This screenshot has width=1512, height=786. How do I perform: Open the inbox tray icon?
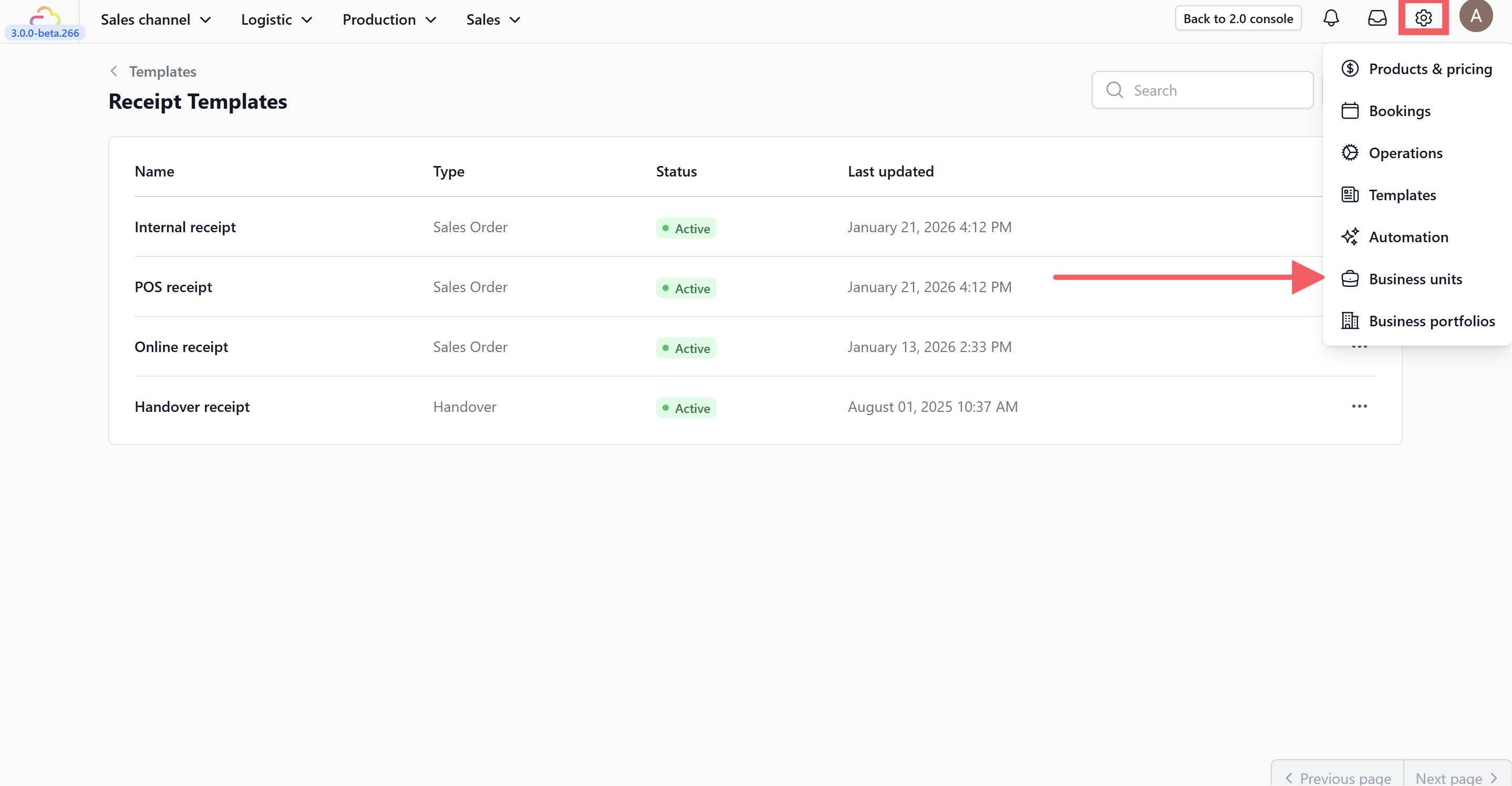(1377, 18)
